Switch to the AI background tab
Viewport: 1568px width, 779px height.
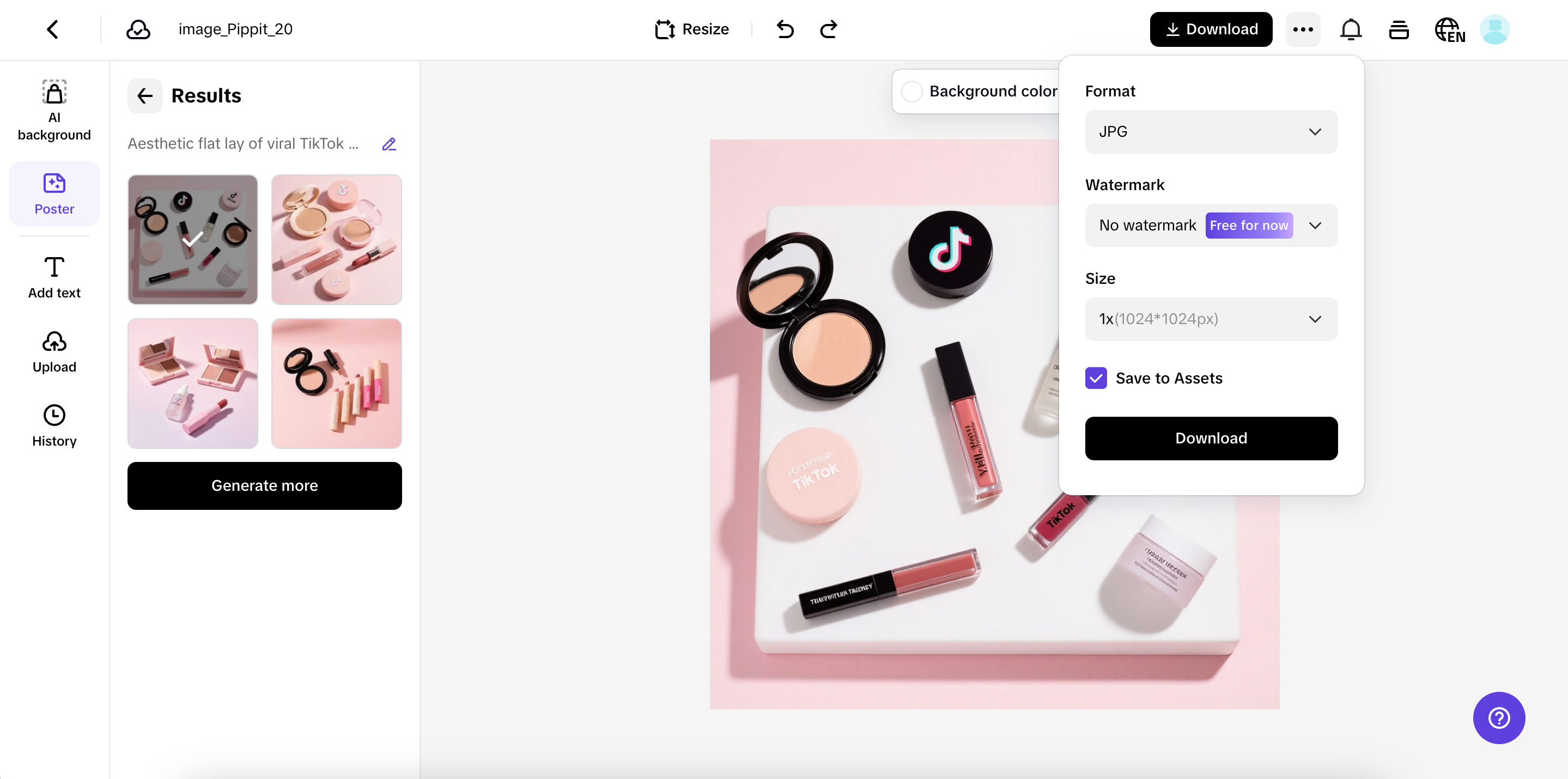click(x=54, y=111)
